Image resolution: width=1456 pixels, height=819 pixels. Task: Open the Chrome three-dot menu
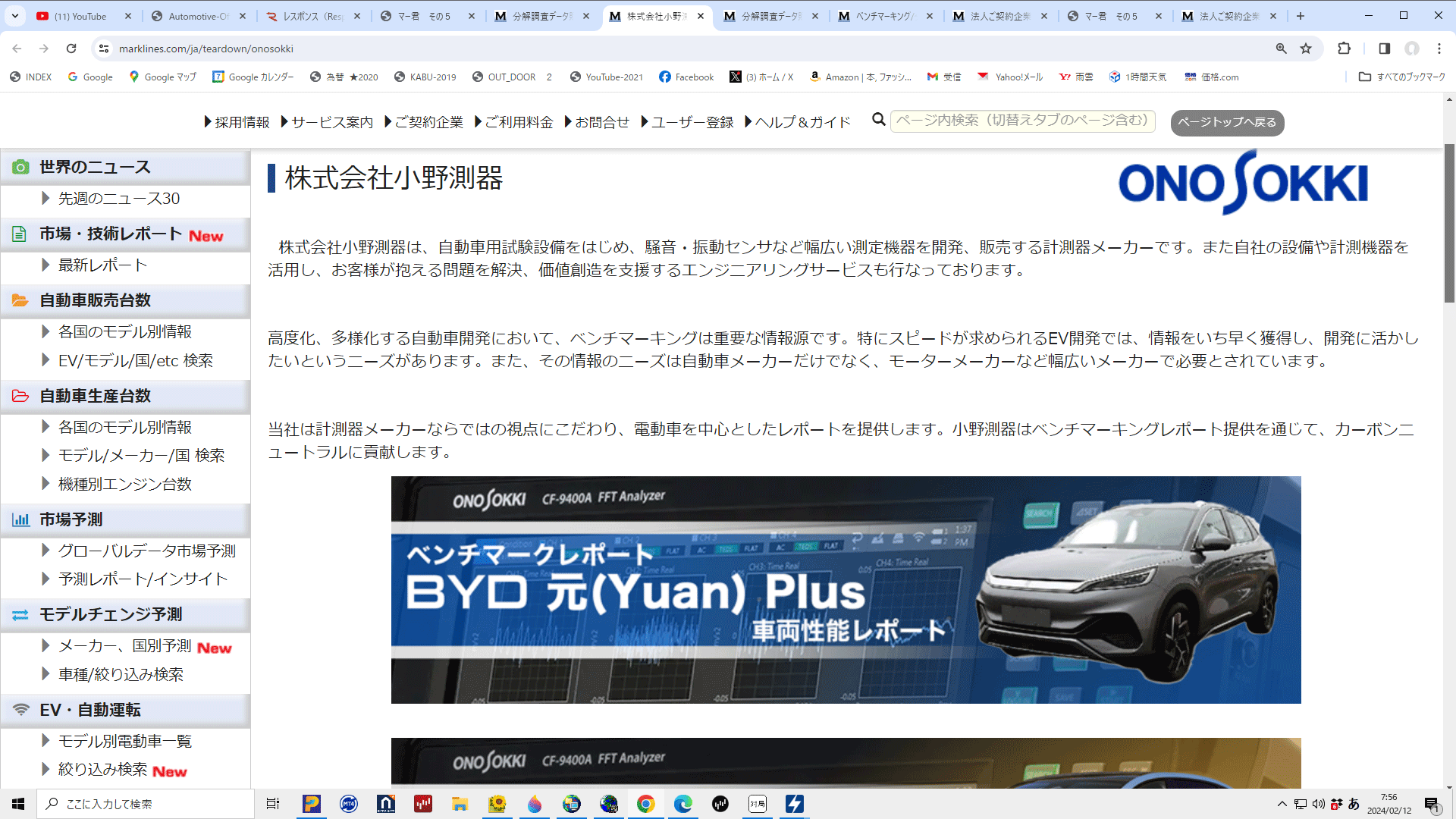pyautogui.click(x=1439, y=49)
